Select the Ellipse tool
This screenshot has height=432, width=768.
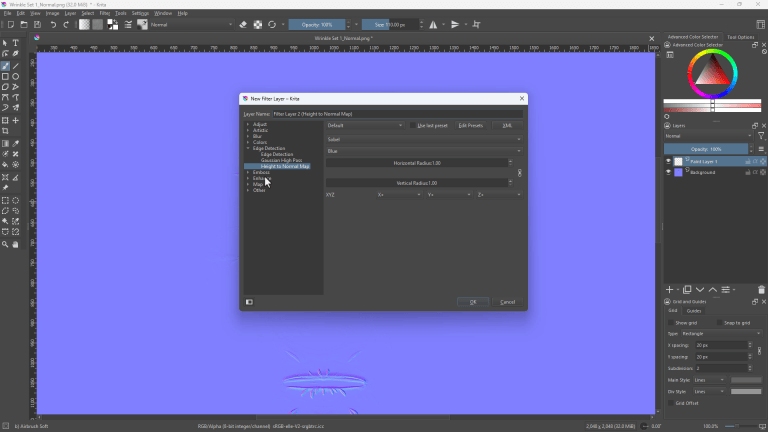tap(16, 76)
